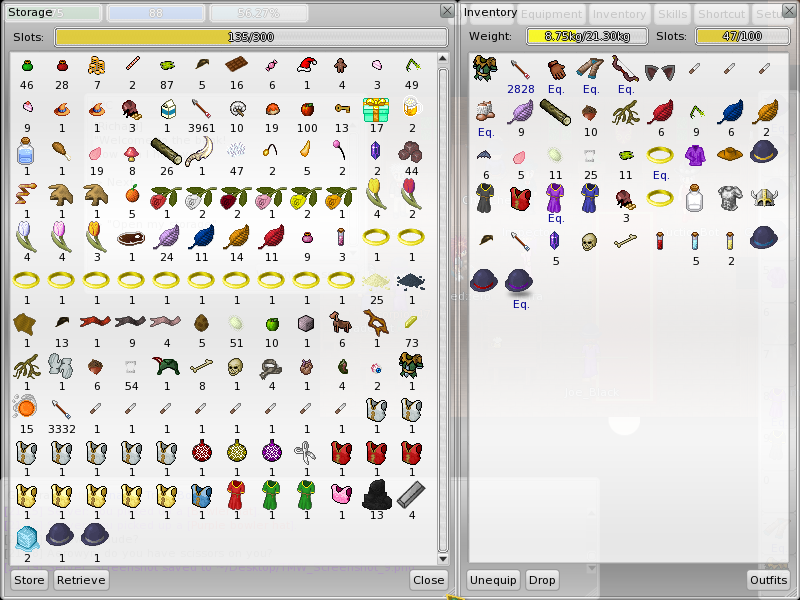
Task: Click the inventory Slots 47/100 bar
Action: tap(742, 36)
